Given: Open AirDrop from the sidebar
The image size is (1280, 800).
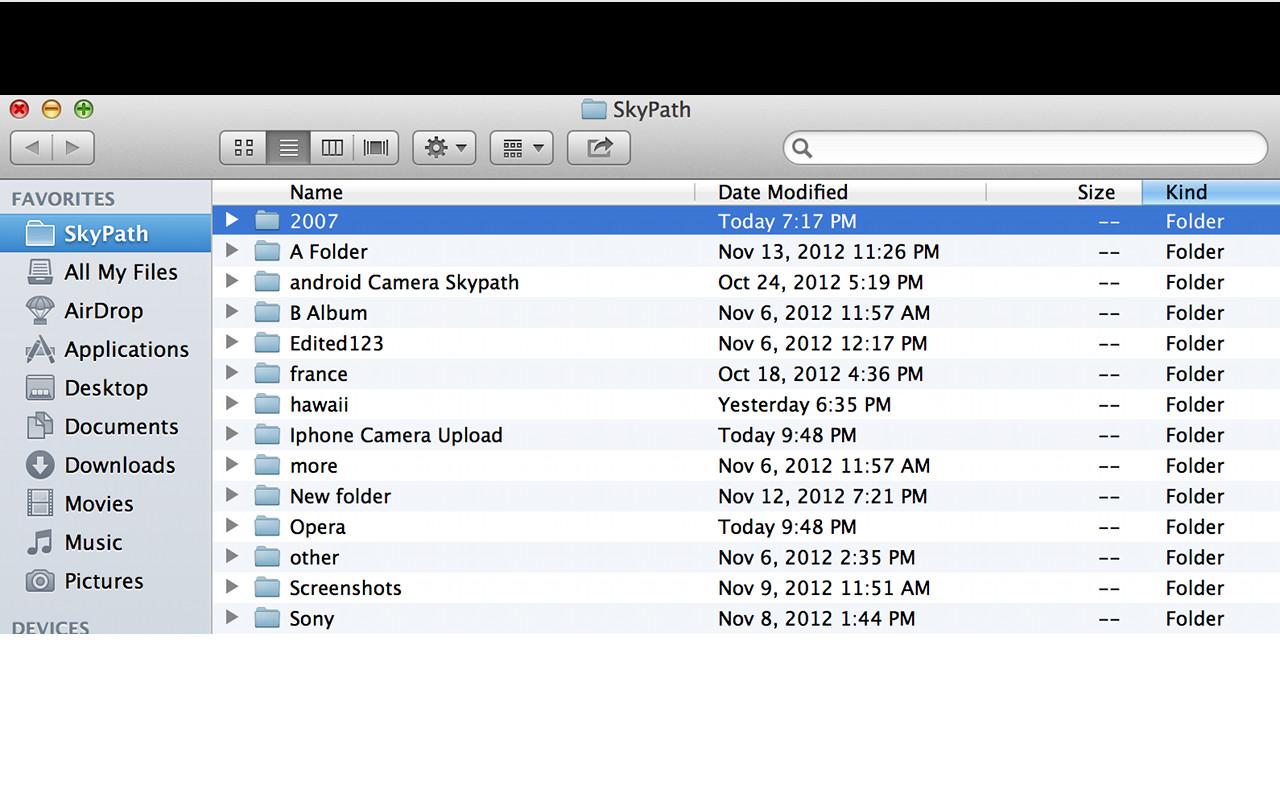Looking at the screenshot, I should point(103,311).
